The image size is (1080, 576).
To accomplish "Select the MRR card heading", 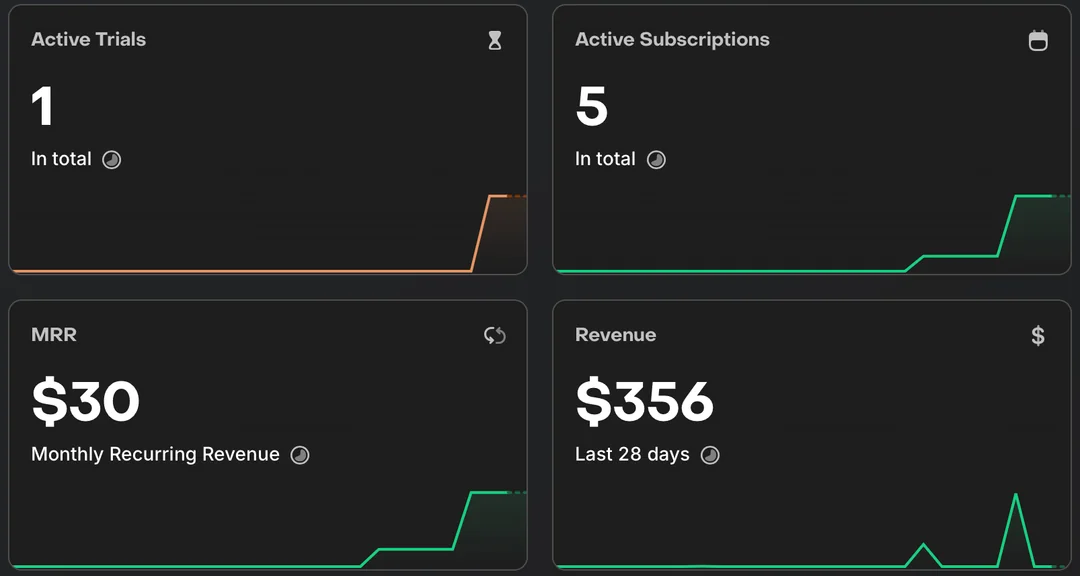I will coord(54,335).
